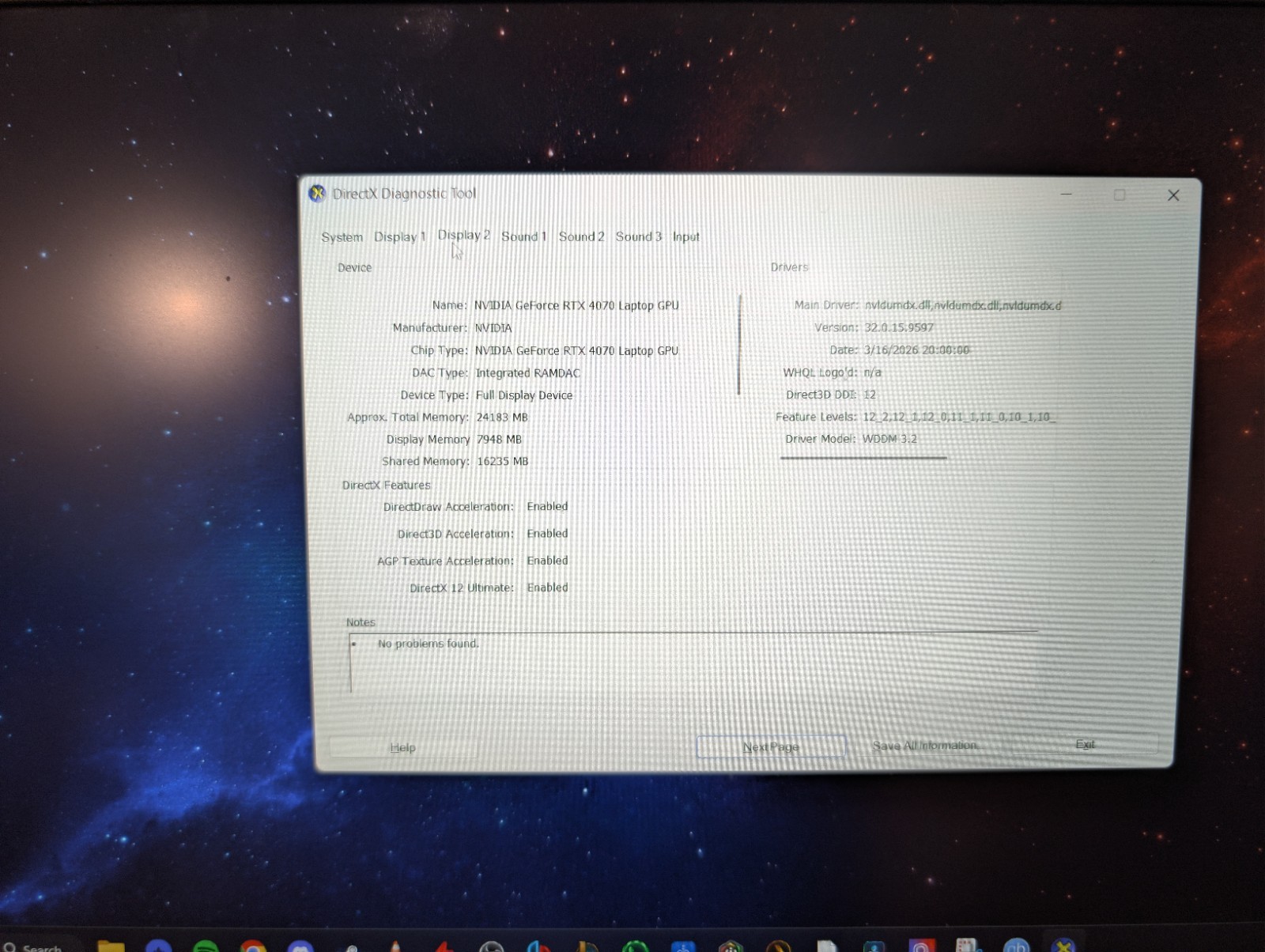1265x952 pixels.
Task: Switch to the System tab
Action: (342, 237)
